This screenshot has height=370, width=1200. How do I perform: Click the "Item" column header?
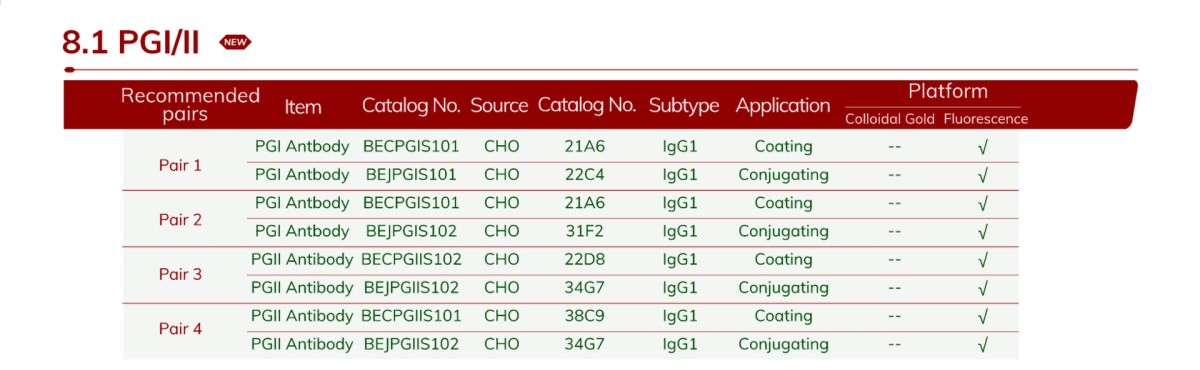coord(303,106)
